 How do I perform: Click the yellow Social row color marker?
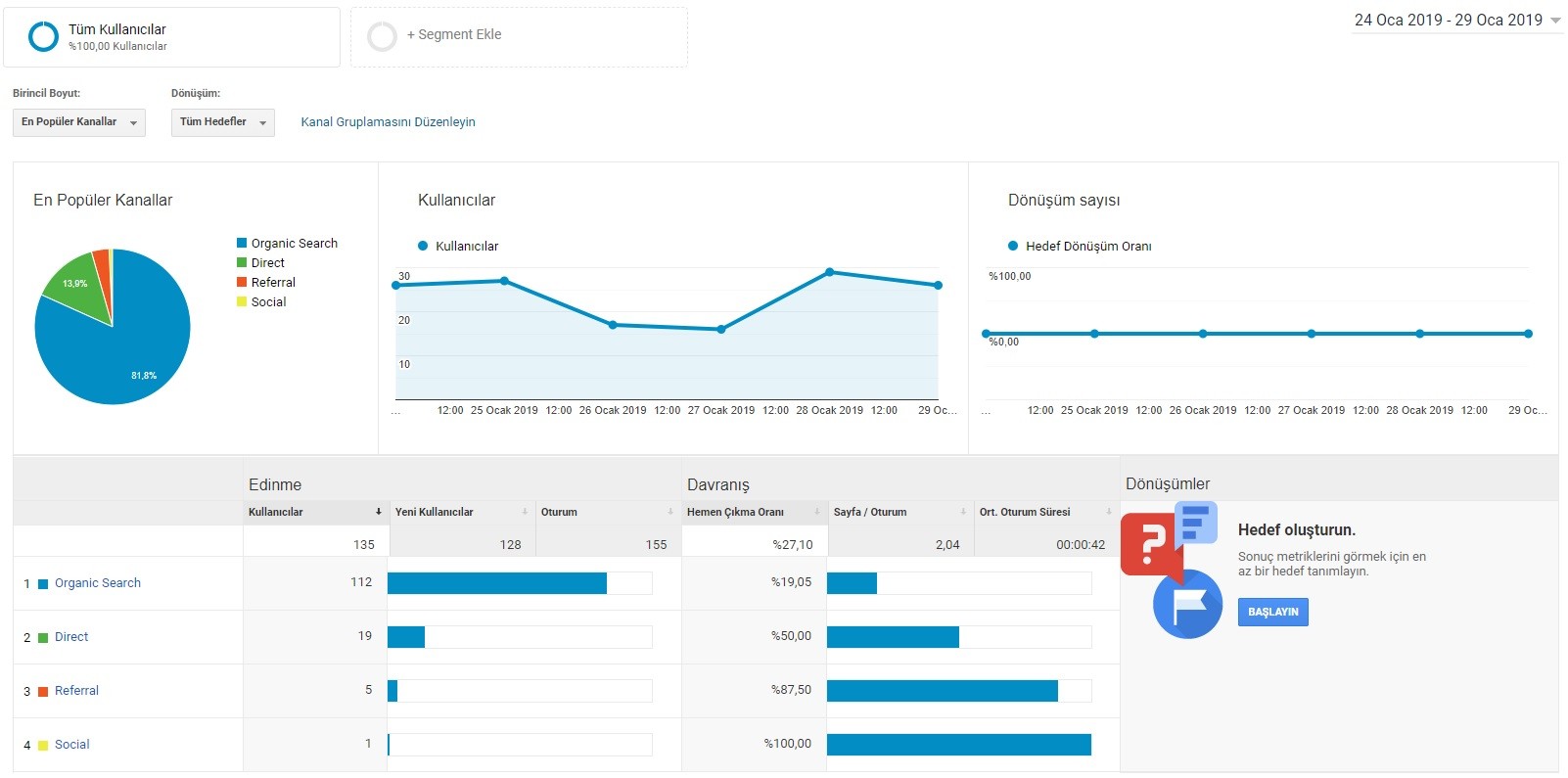tap(43, 746)
